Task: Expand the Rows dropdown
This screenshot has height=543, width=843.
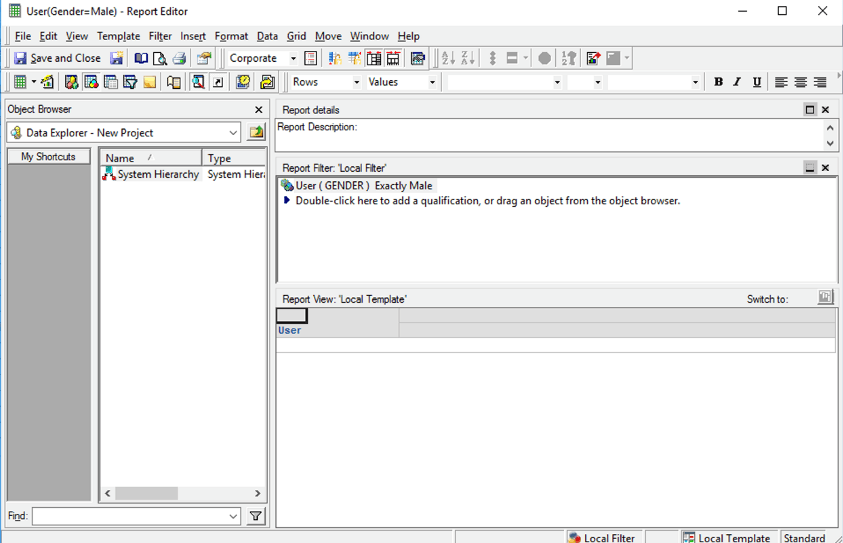Action: (x=354, y=83)
